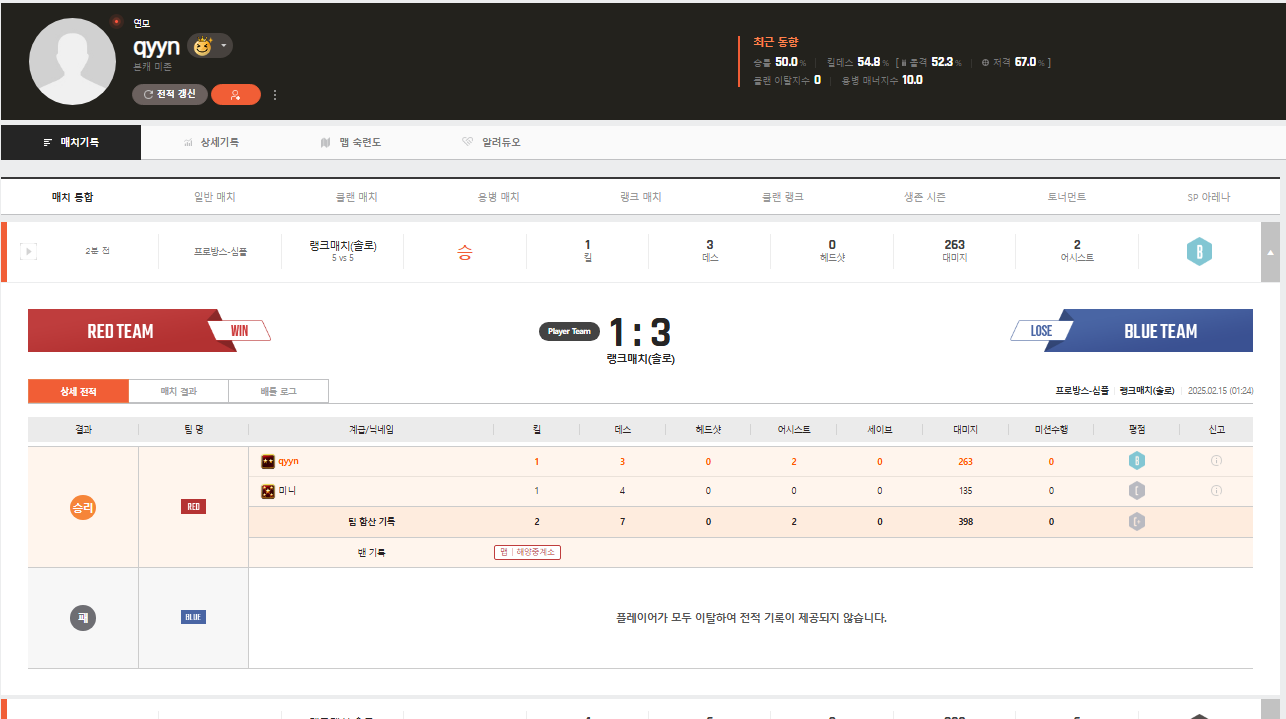Click the orange add friend icon button

pyautogui.click(x=236, y=94)
